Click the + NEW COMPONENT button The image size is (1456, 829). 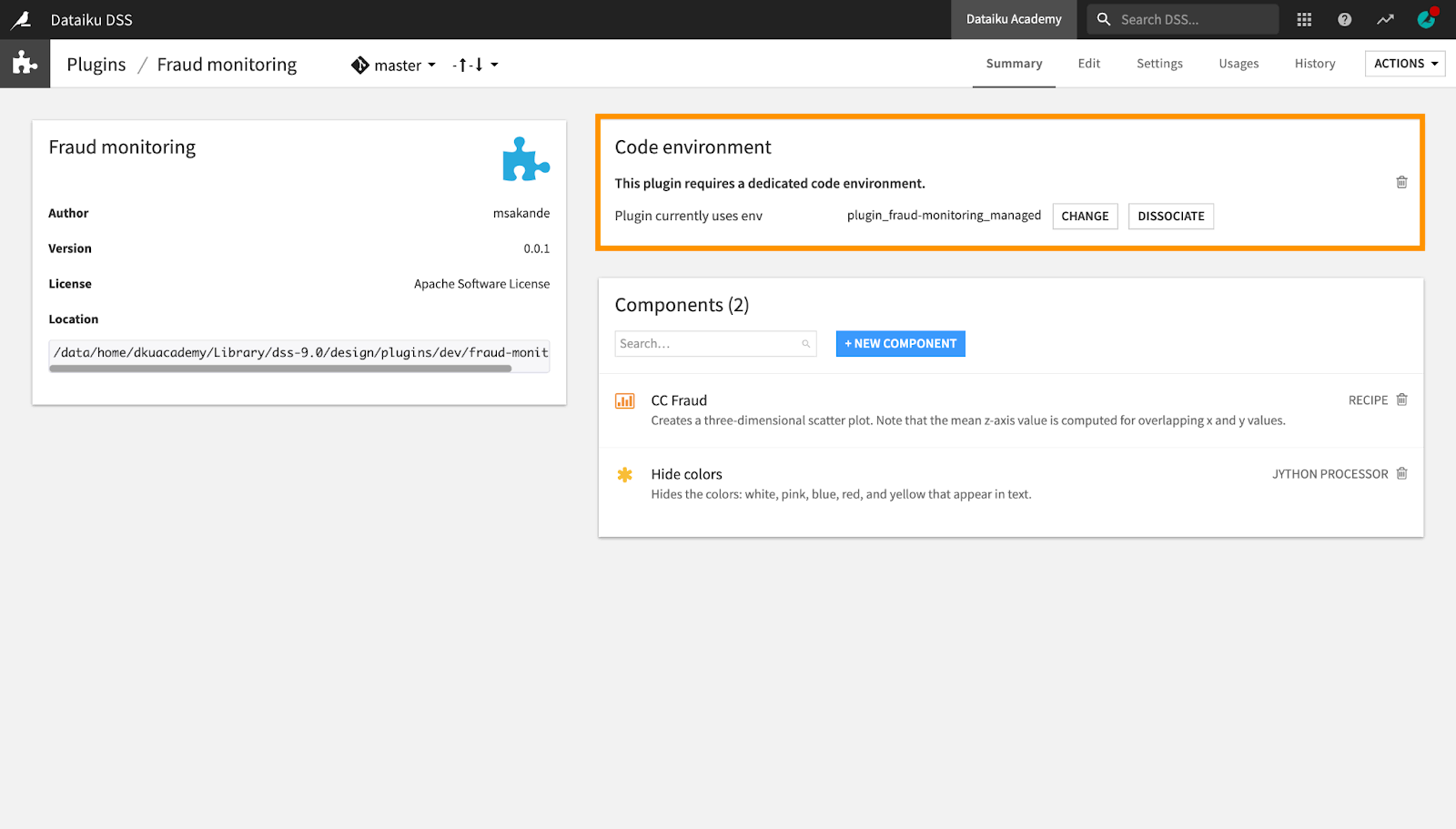tap(900, 344)
